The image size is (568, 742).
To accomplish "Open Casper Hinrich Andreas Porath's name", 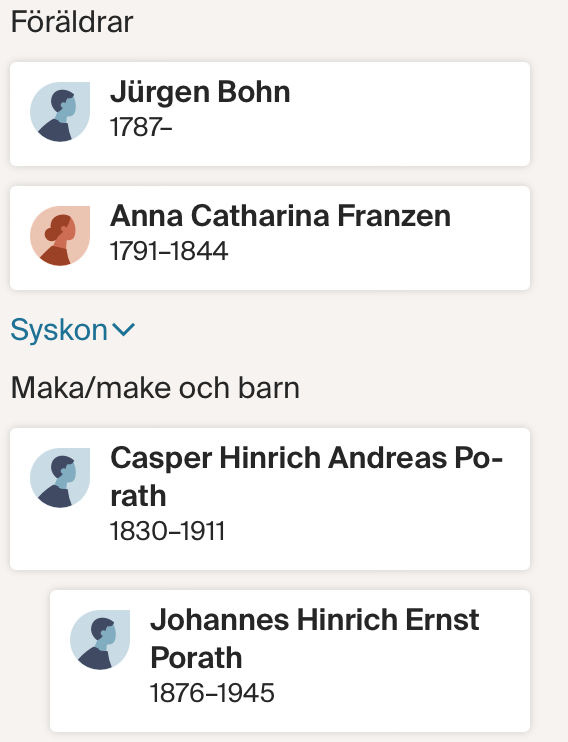I will click(306, 477).
